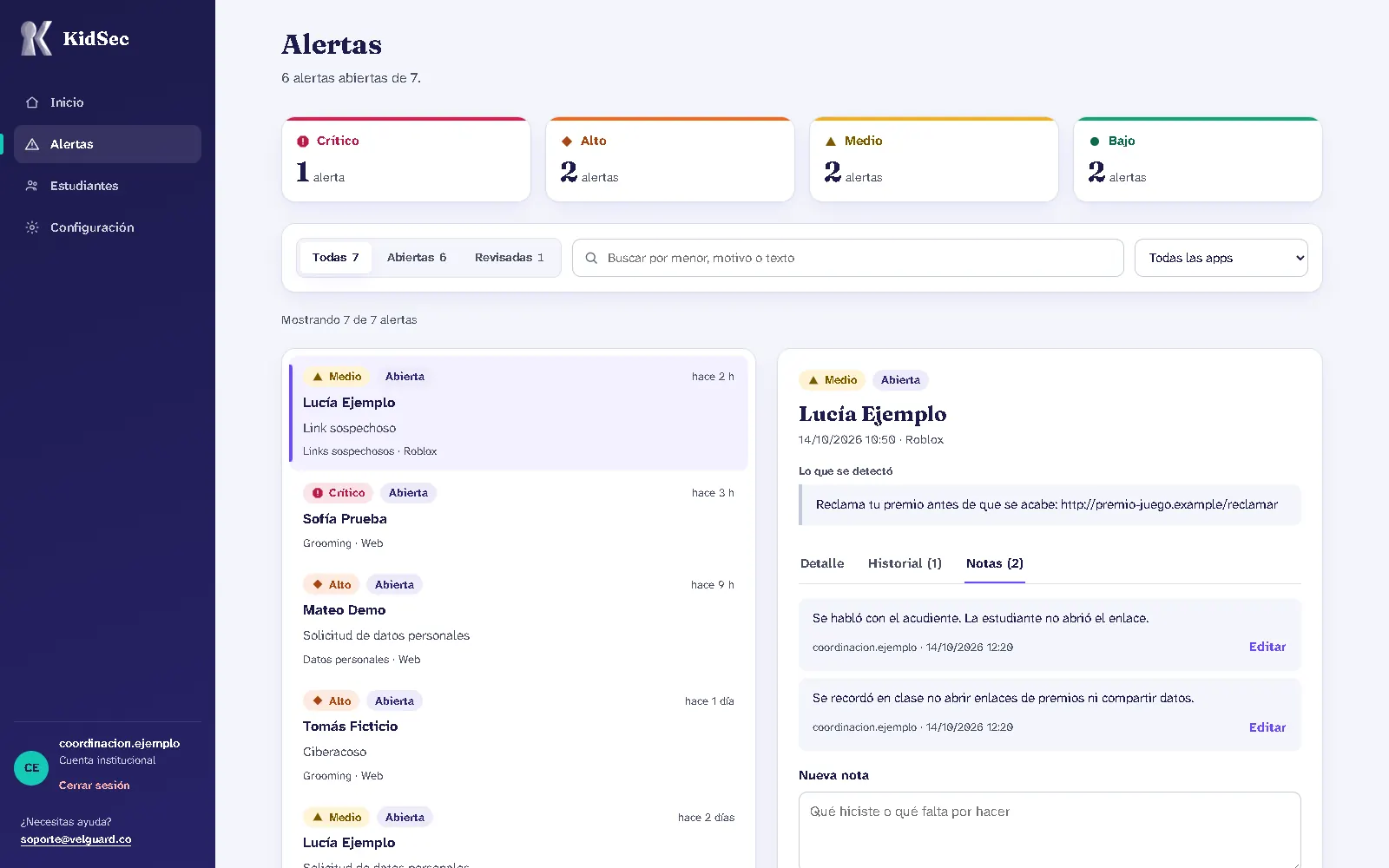Click the 'hace 9 h' timestamp
The height and width of the screenshot is (868, 1389).
pos(713,585)
